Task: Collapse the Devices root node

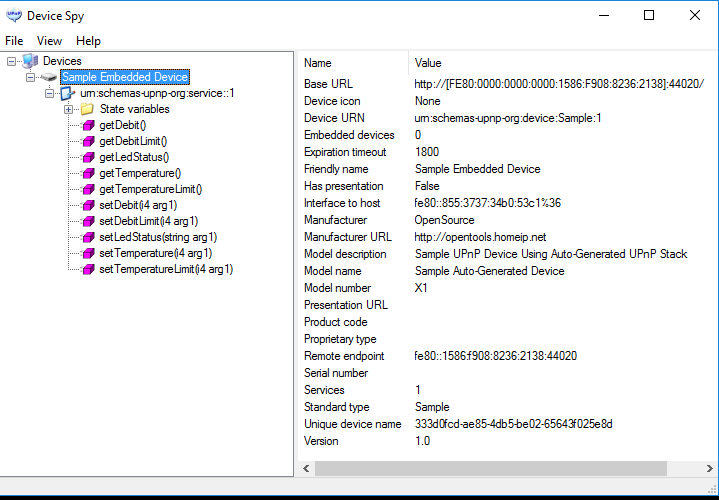Action: (x=12, y=61)
